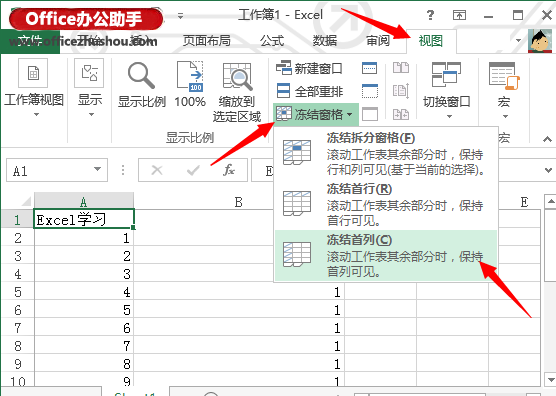Click vertical scrollbar up arrow
Screen dimensions: 556x396
(x=550, y=202)
